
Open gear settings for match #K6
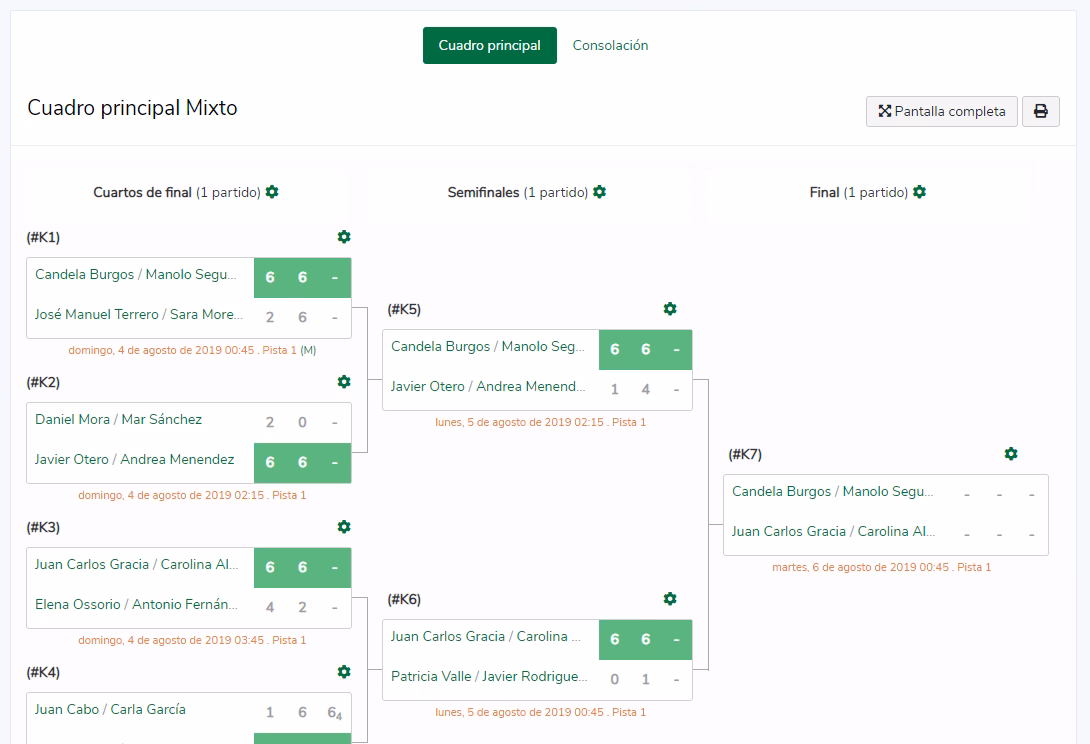tap(670, 599)
